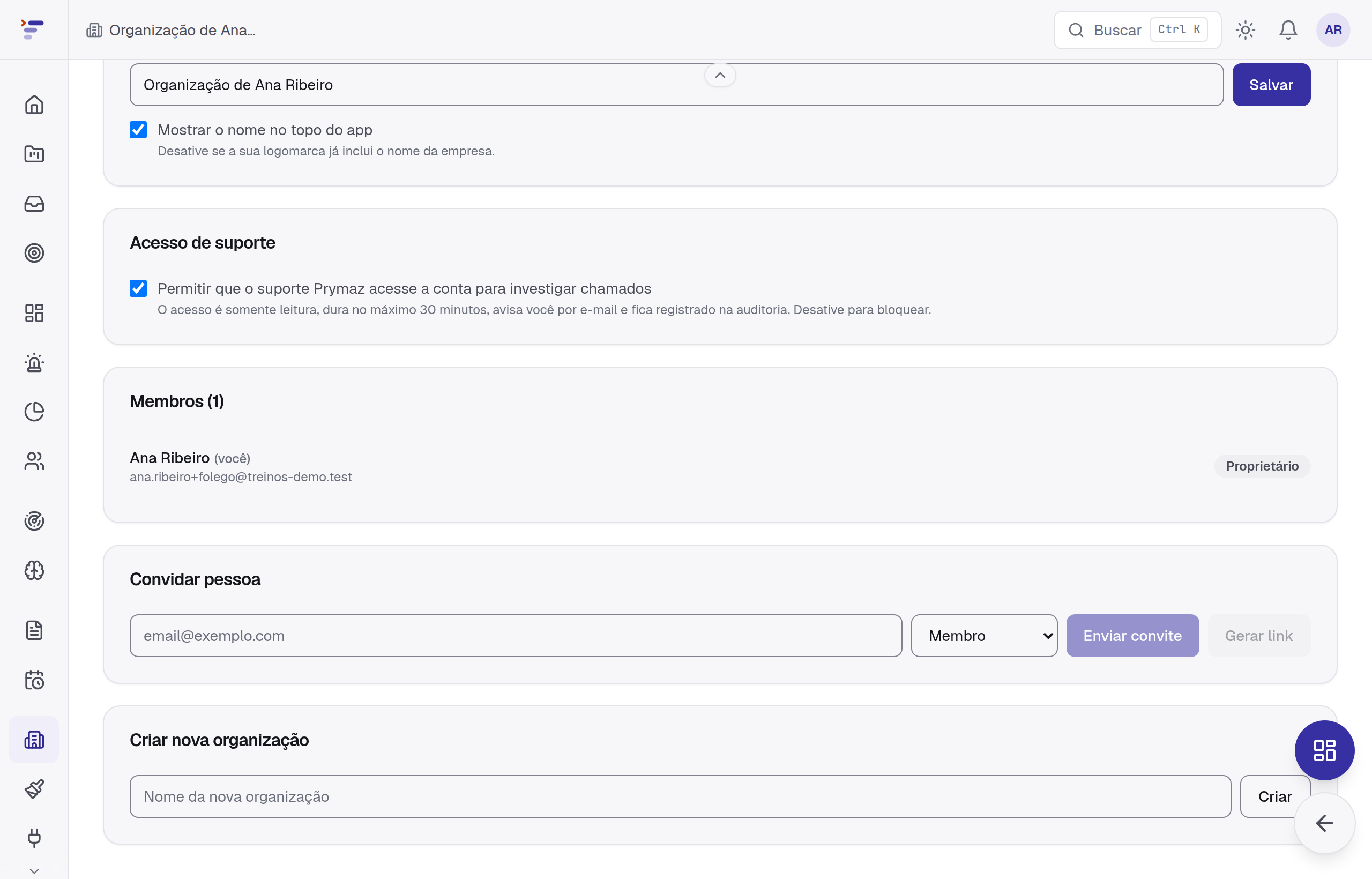Image resolution: width=1372 pixels, height=879 pixels.
Task: Open the people users icon
Action: (x=34, y=461)
